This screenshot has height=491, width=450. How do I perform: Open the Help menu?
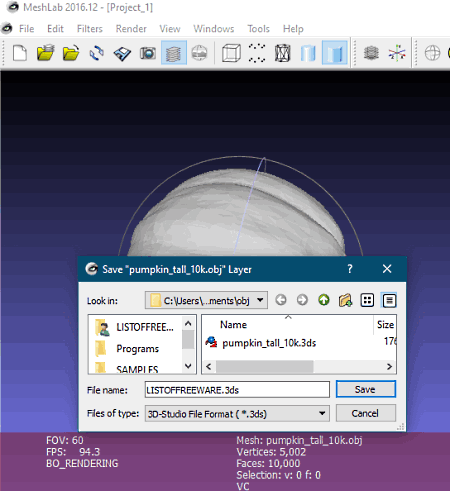point(293,29)
